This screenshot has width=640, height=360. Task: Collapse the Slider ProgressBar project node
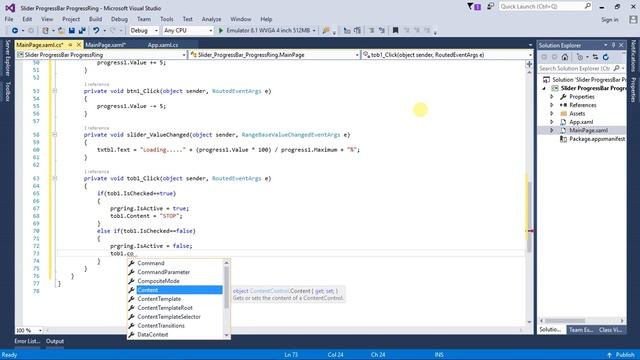click(x=544, y=88)
